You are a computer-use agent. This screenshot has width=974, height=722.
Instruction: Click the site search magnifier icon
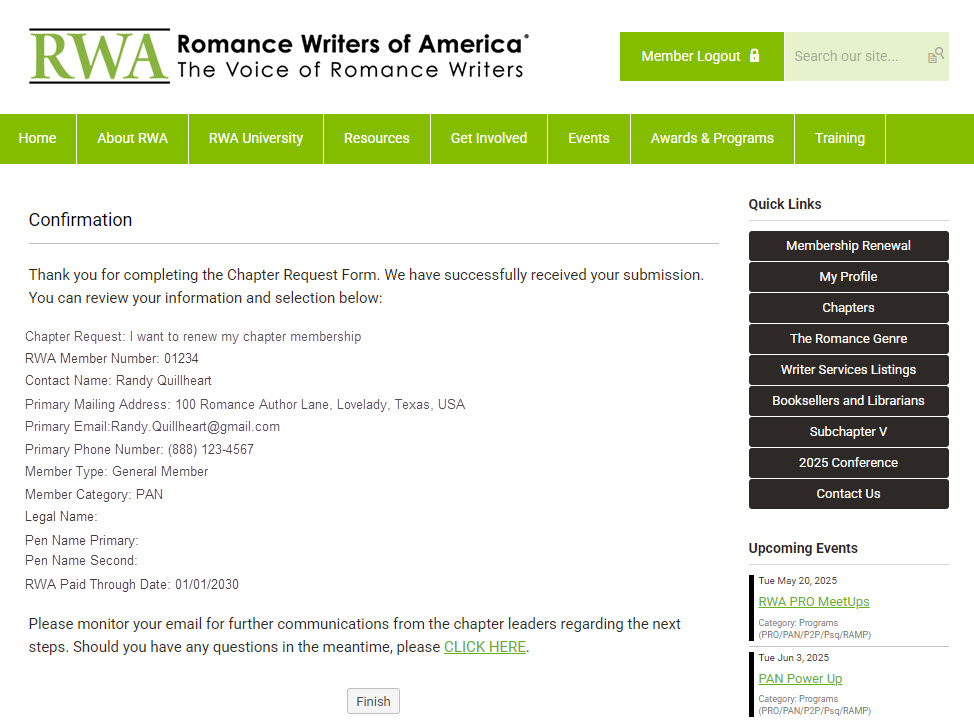935,56
